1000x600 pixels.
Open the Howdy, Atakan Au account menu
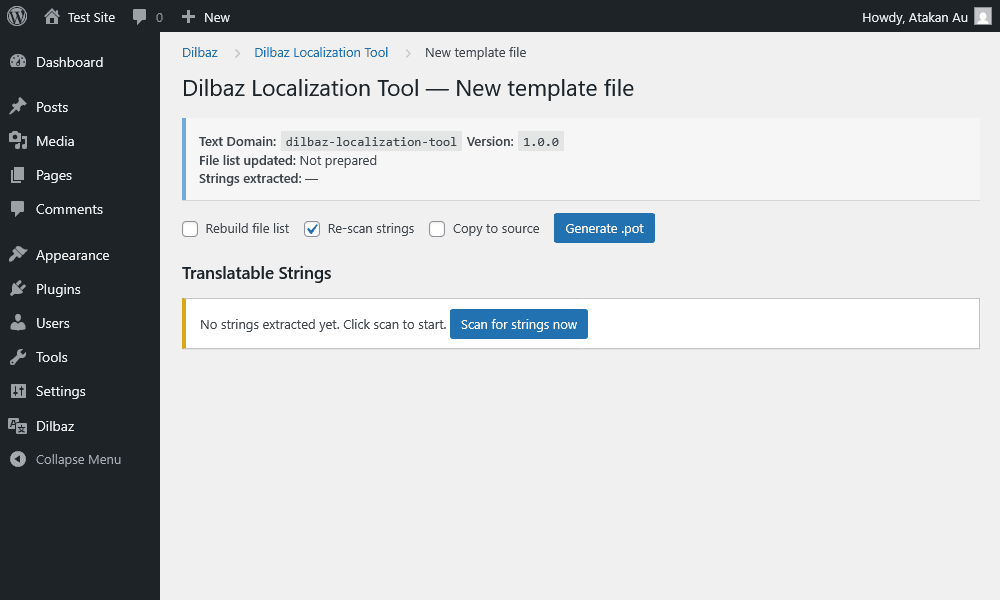coord(917,16)
